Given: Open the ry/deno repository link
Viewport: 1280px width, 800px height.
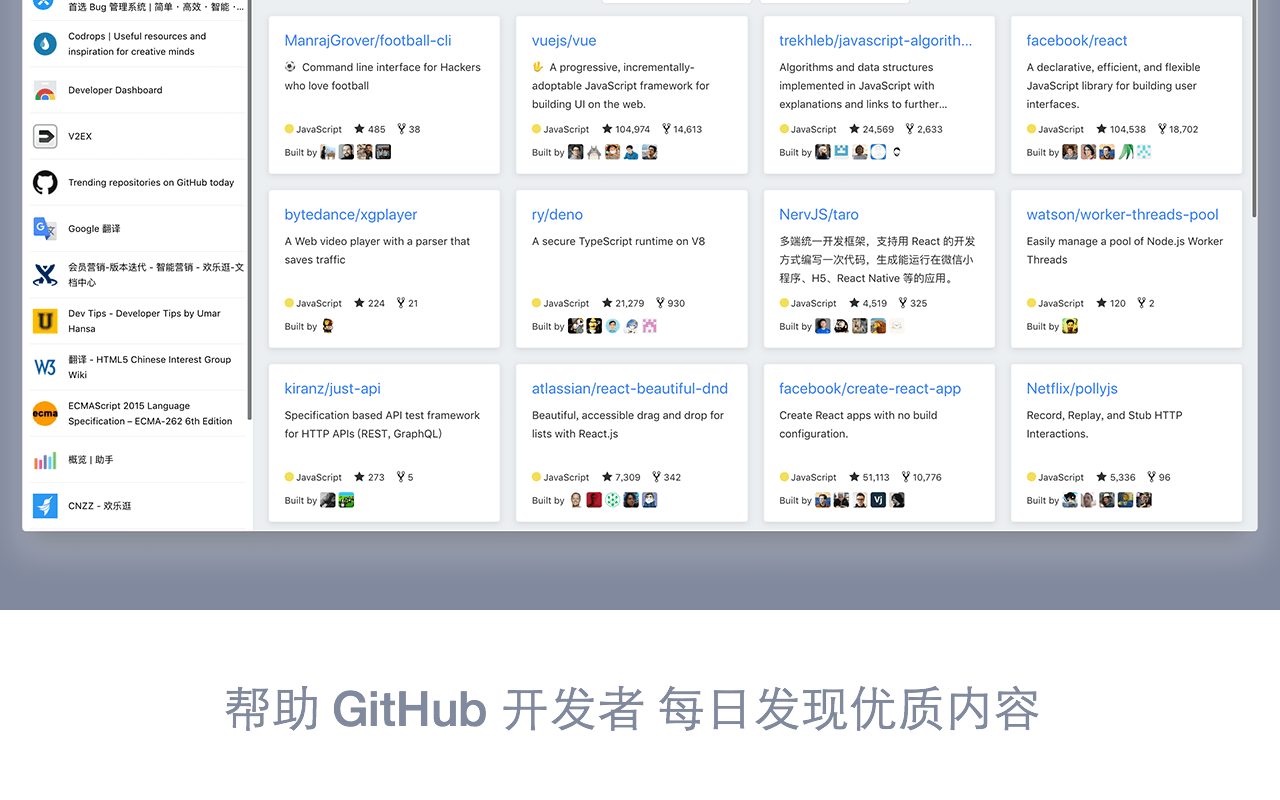Looking at the screenshot, I should (x=556, y=214).
